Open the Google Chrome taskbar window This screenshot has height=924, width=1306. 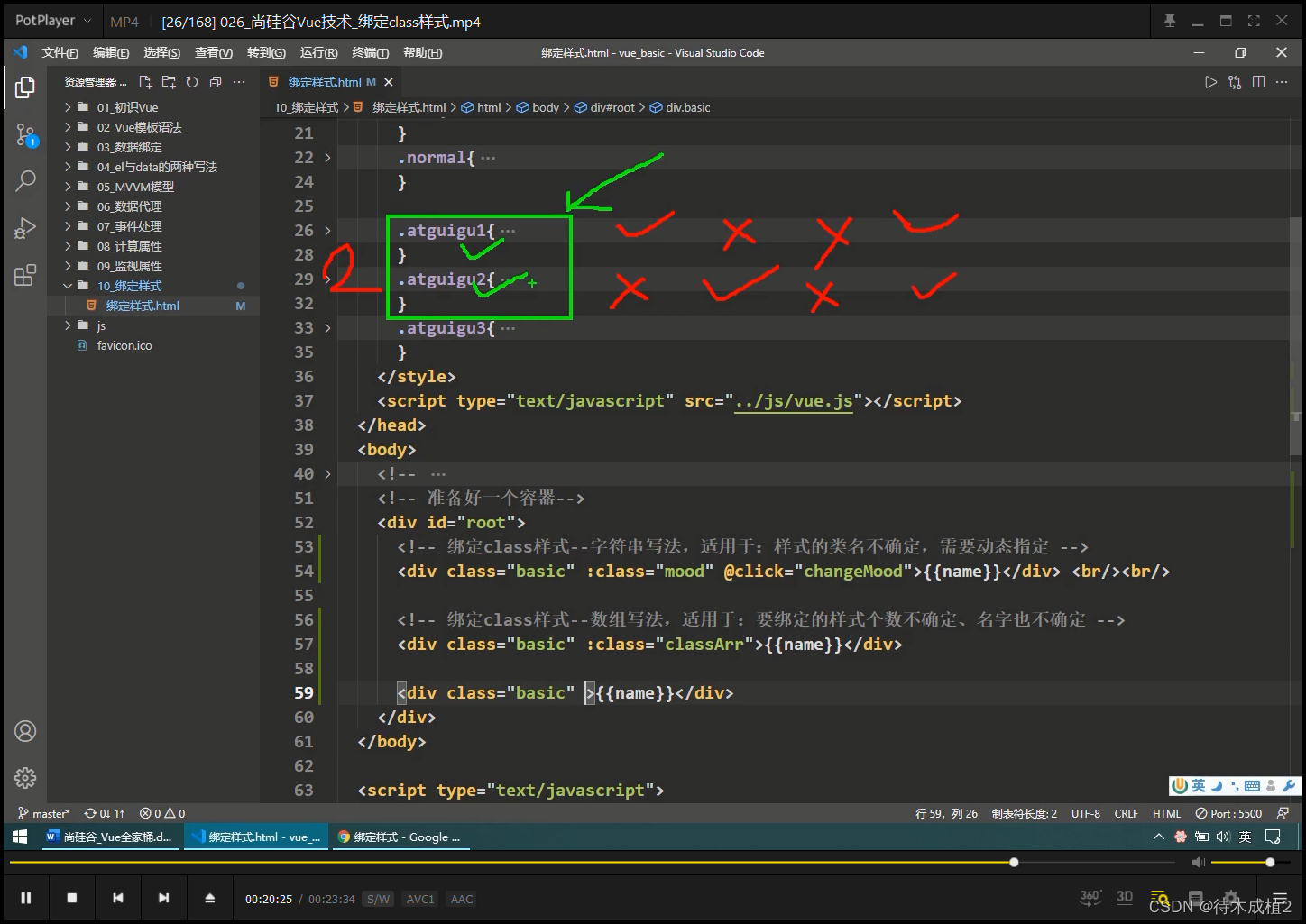399,837
